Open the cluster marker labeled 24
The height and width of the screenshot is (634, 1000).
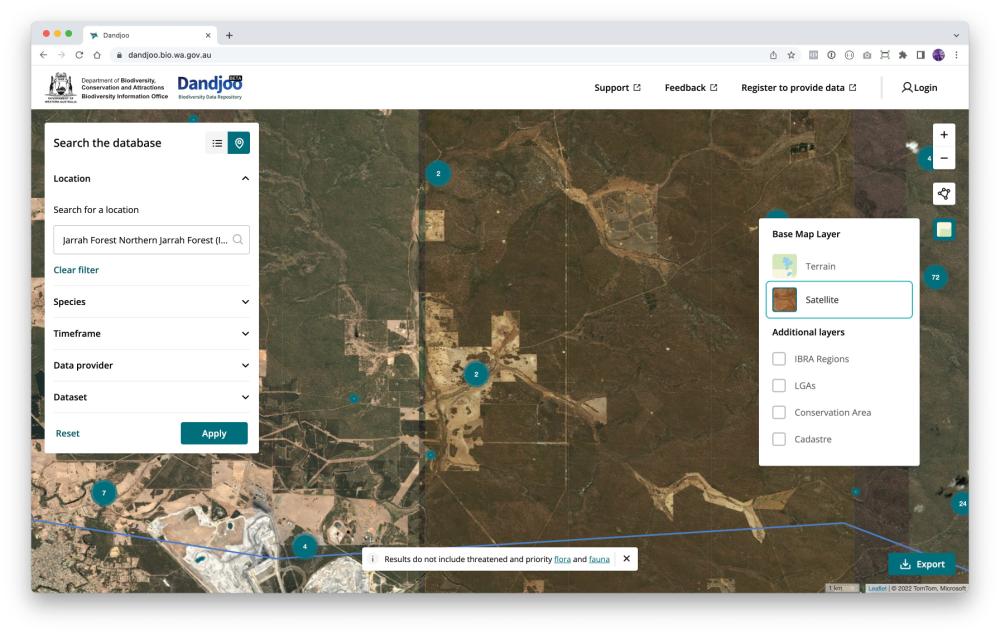tap(962, 503)
